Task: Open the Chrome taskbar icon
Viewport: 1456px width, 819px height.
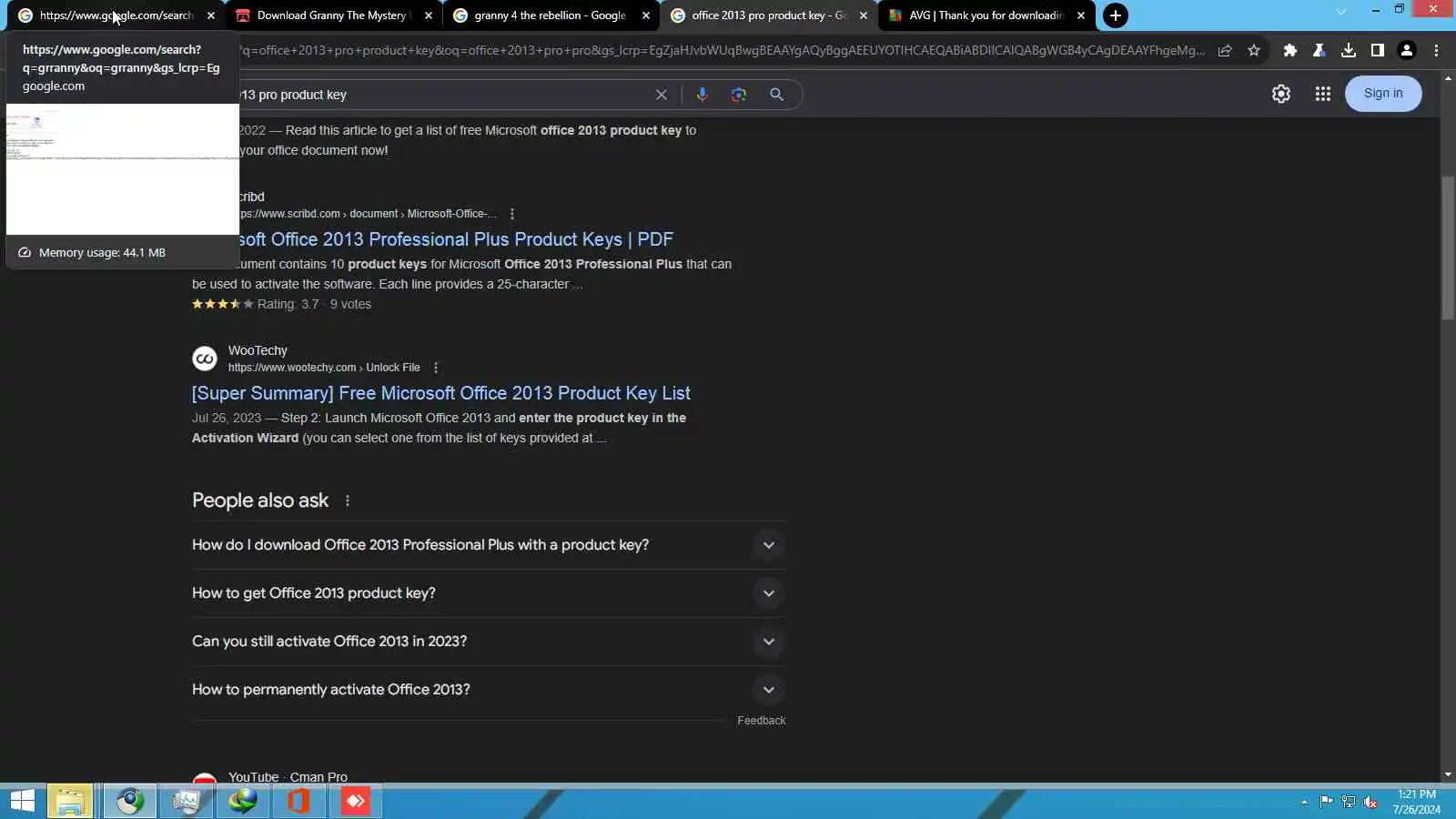Action: click(130, 802)
